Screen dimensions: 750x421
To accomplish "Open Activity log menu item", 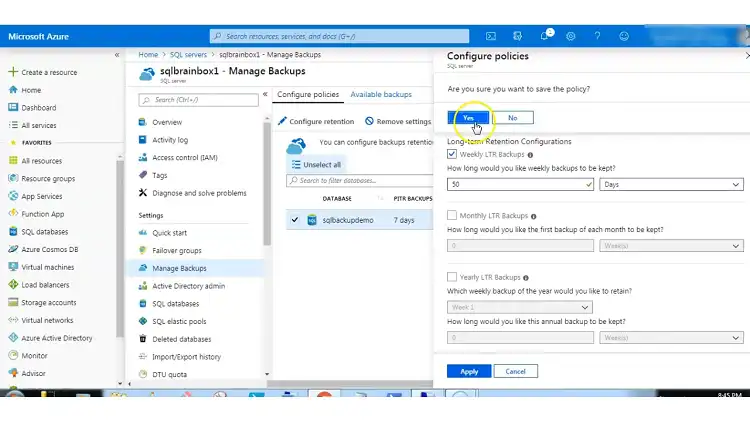I will coord(170,140).
